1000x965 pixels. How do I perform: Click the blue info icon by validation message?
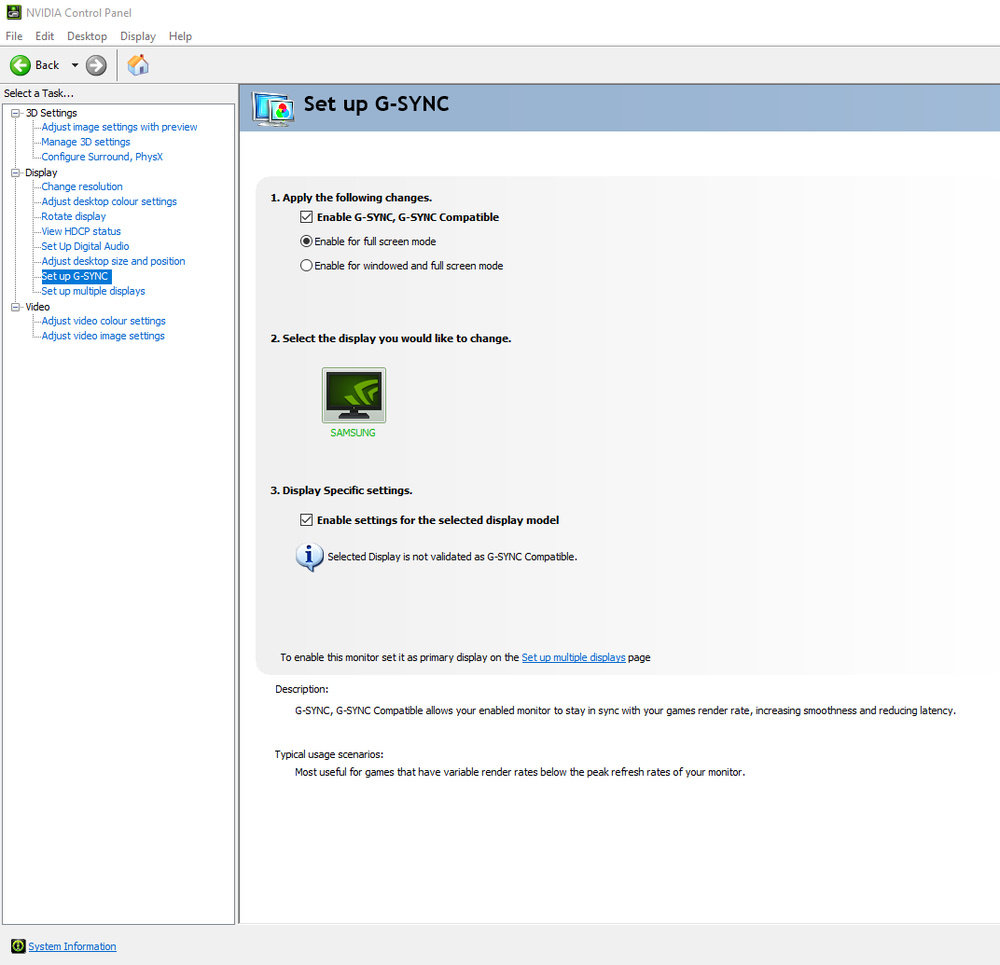coord(309,556)
